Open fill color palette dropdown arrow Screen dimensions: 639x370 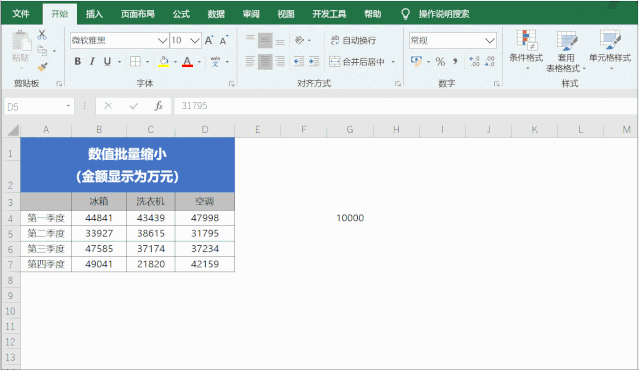pos(175,62)
